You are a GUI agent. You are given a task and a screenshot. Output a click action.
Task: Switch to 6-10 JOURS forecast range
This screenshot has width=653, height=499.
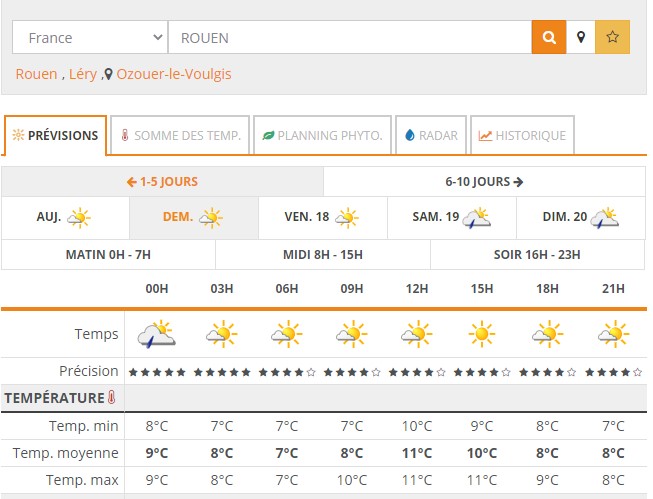pos(484,182)
